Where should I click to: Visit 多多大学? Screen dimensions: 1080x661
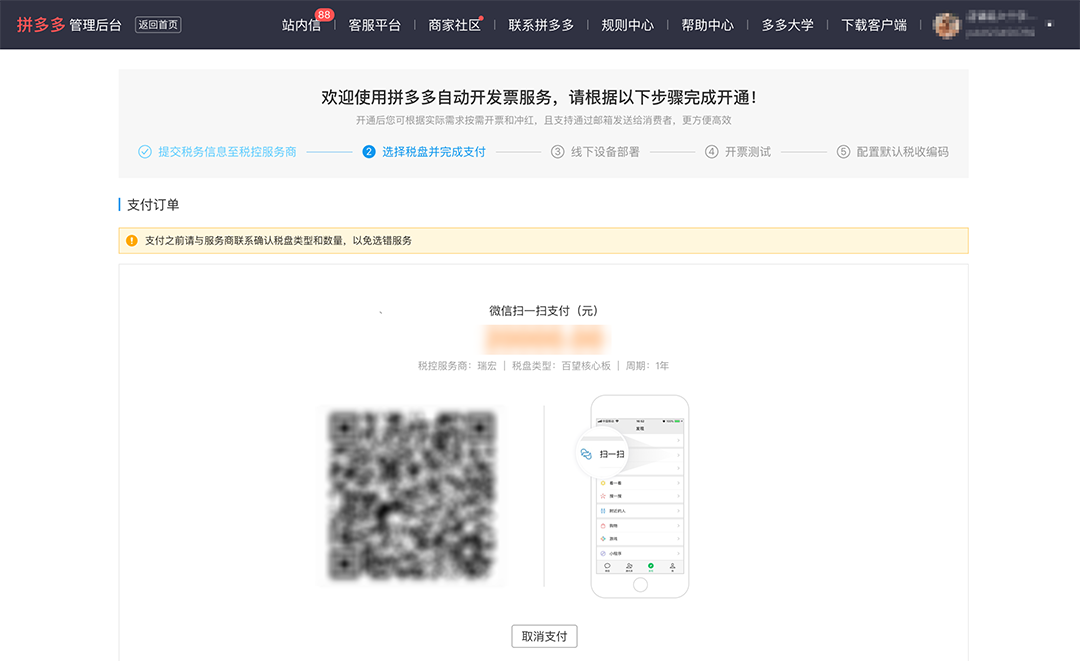pyautogui.click(x=787, y=25)
